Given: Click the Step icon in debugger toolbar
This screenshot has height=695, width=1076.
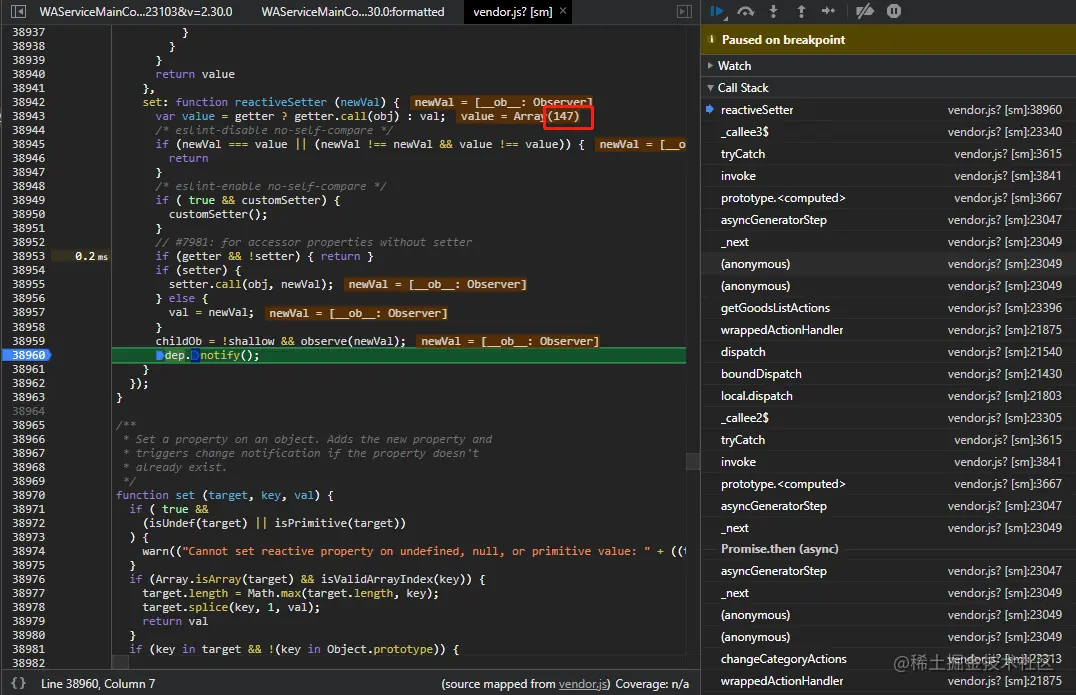Looking at the screenshot, I should (828, 11).
